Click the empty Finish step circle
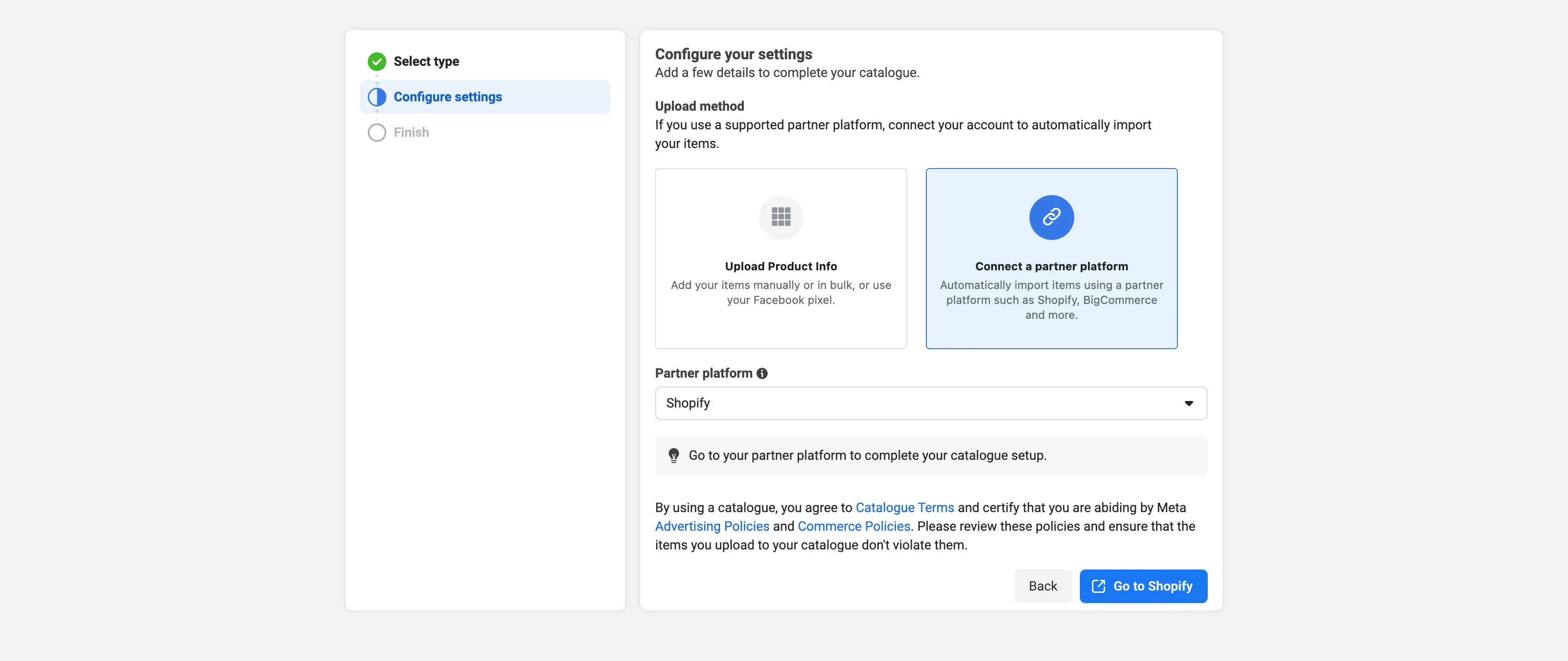 [377, 133]
